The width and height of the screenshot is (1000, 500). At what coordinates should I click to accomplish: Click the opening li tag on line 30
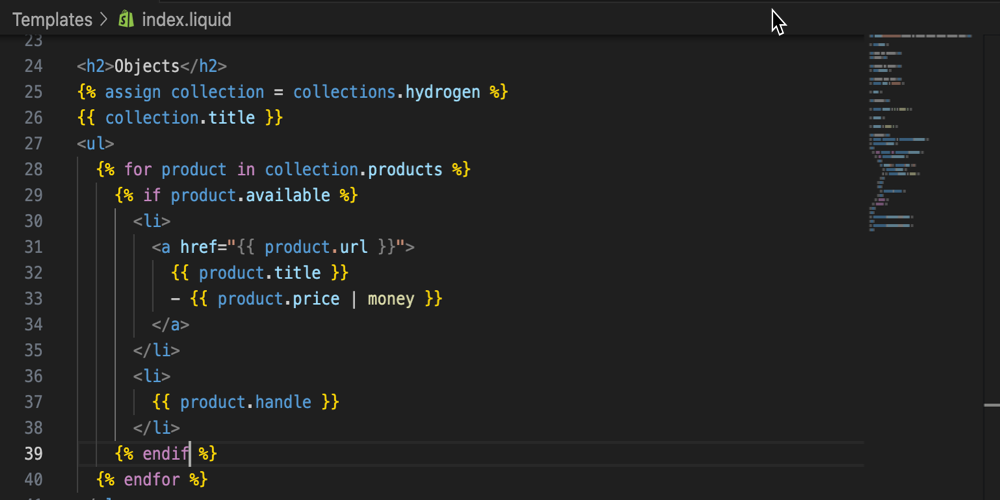coord(152,221)
